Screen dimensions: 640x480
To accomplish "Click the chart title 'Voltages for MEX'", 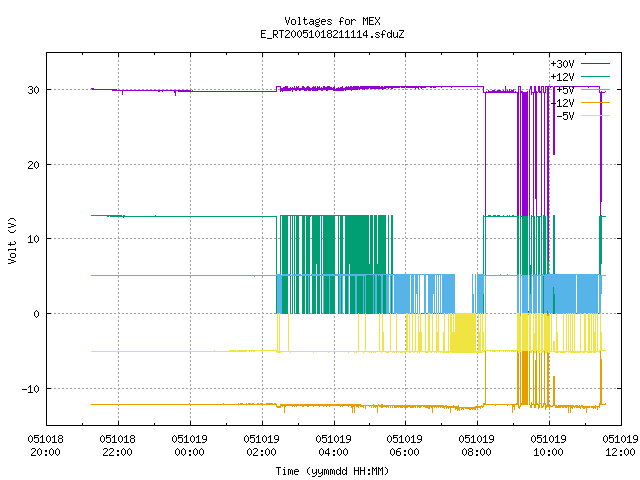I will pos(332,21).
